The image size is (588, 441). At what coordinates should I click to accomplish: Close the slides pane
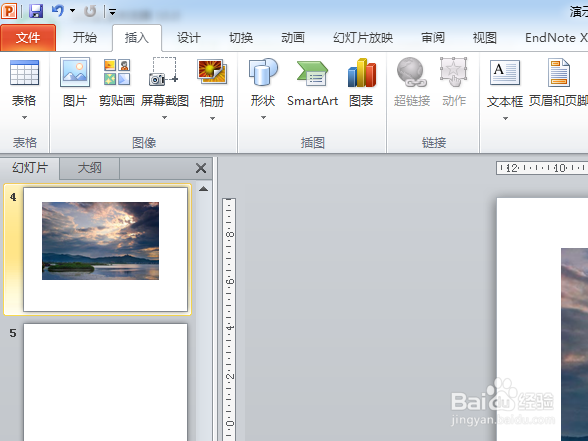click(x=201, y=168)
